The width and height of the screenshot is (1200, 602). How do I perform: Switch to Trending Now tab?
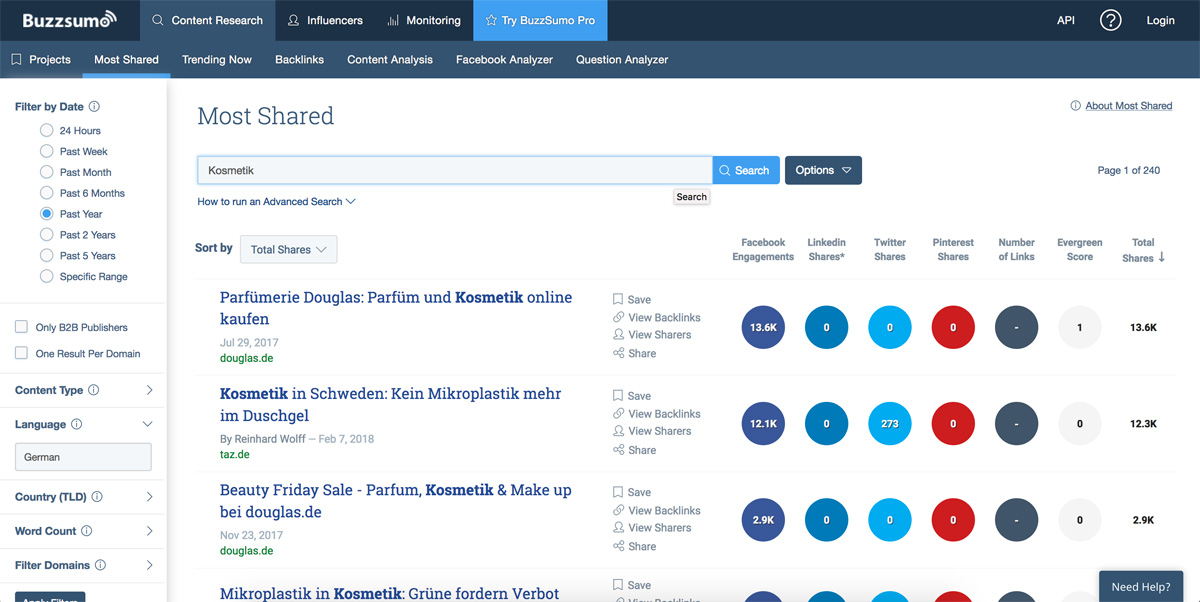coord(217,60)
